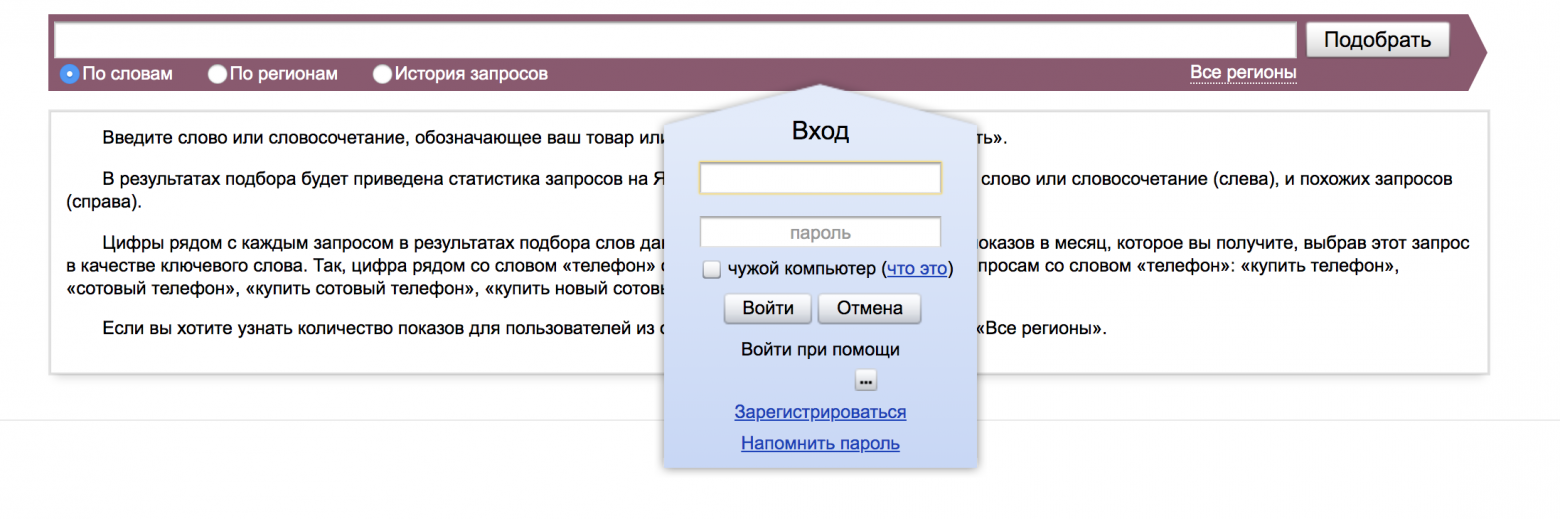
Task: Open the что это help link
Action: tap(916, 269)
